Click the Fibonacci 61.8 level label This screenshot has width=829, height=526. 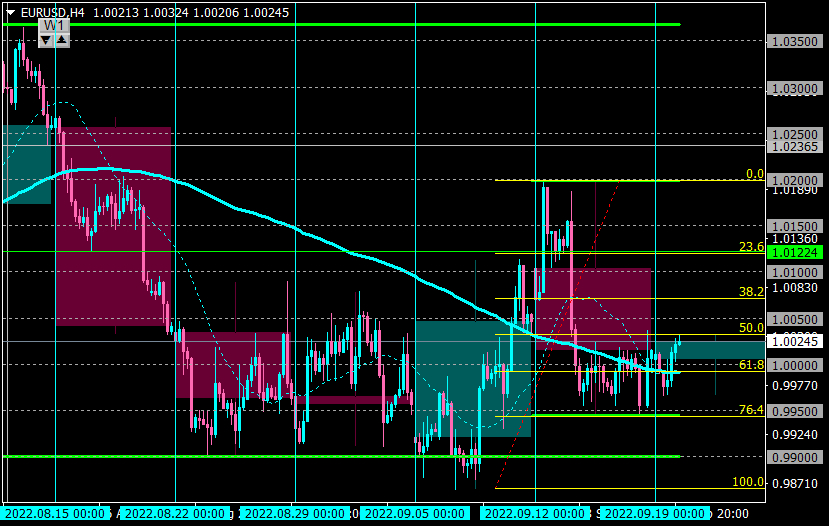click(751, 365)
